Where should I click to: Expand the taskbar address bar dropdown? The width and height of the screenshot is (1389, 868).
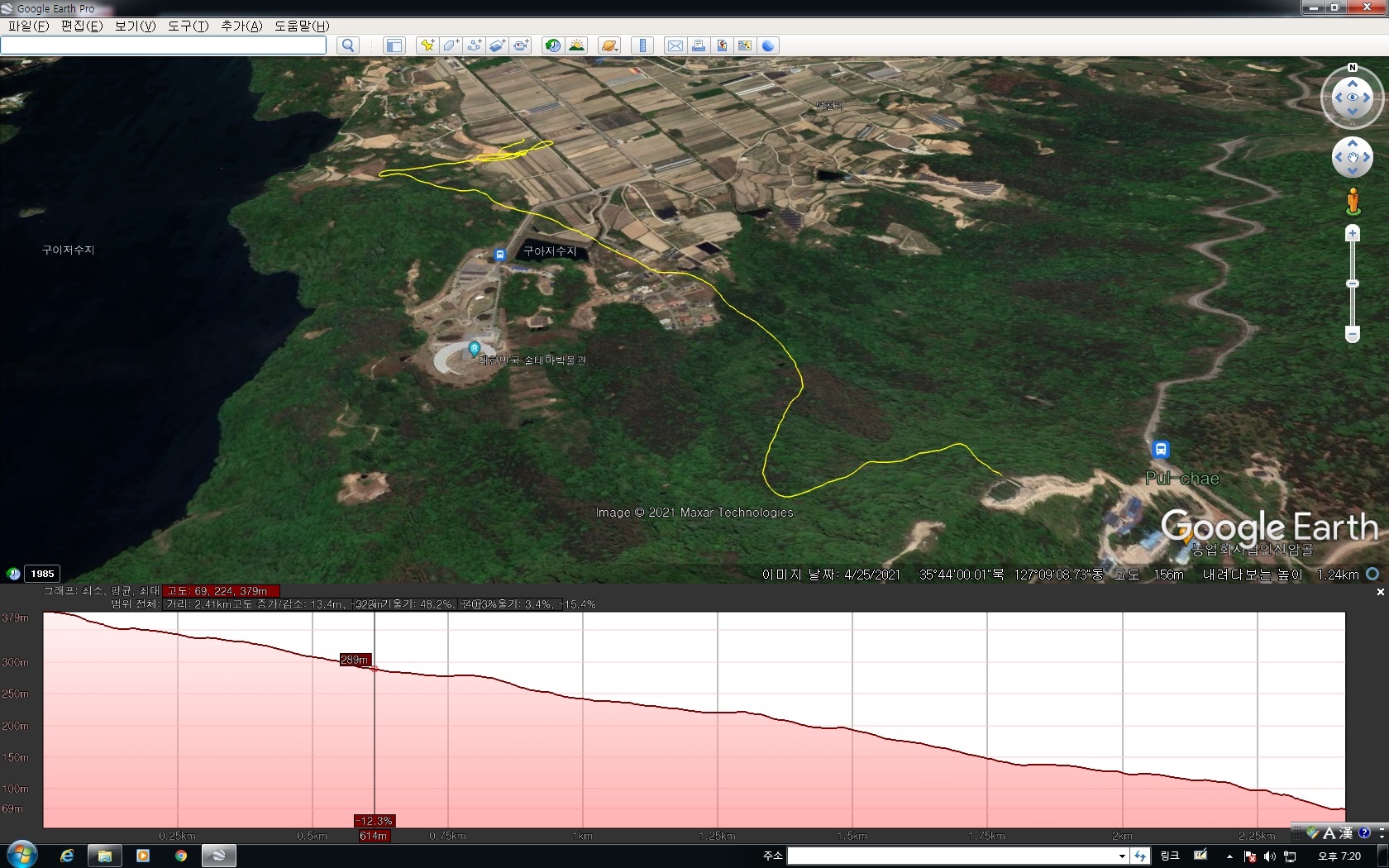point(1122,856)
